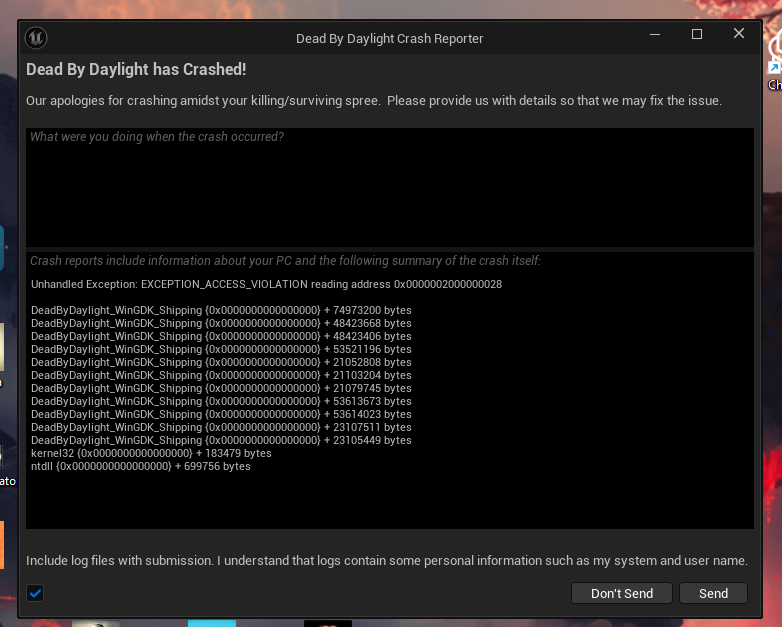Viewport: 782px width, 627px height.
Task: Maximize the Crash Reporter window
Action: click(x=697, y=34)
